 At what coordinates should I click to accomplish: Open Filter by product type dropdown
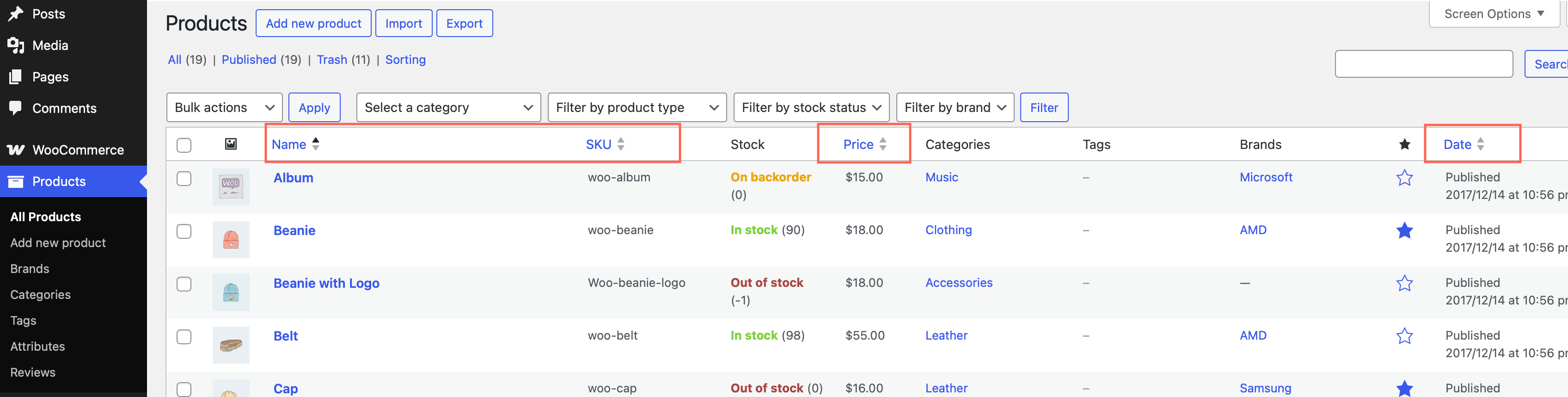coord(637,107)
